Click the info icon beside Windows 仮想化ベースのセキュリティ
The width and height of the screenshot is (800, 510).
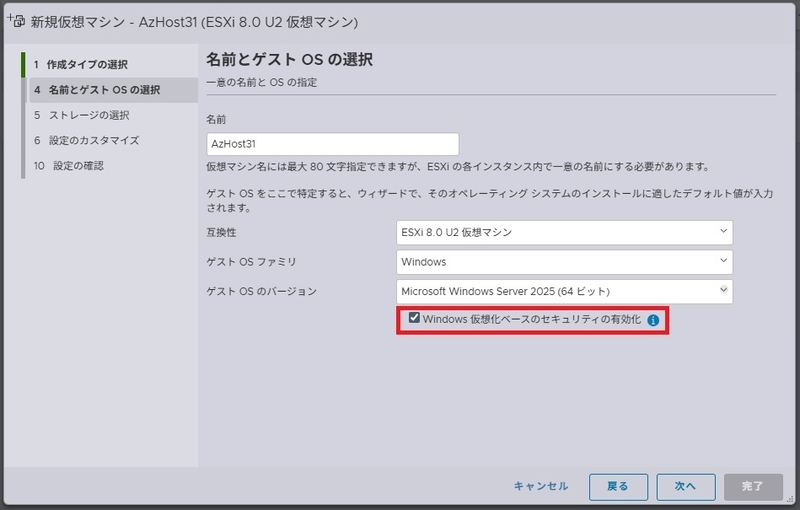[x=653, y=320]
